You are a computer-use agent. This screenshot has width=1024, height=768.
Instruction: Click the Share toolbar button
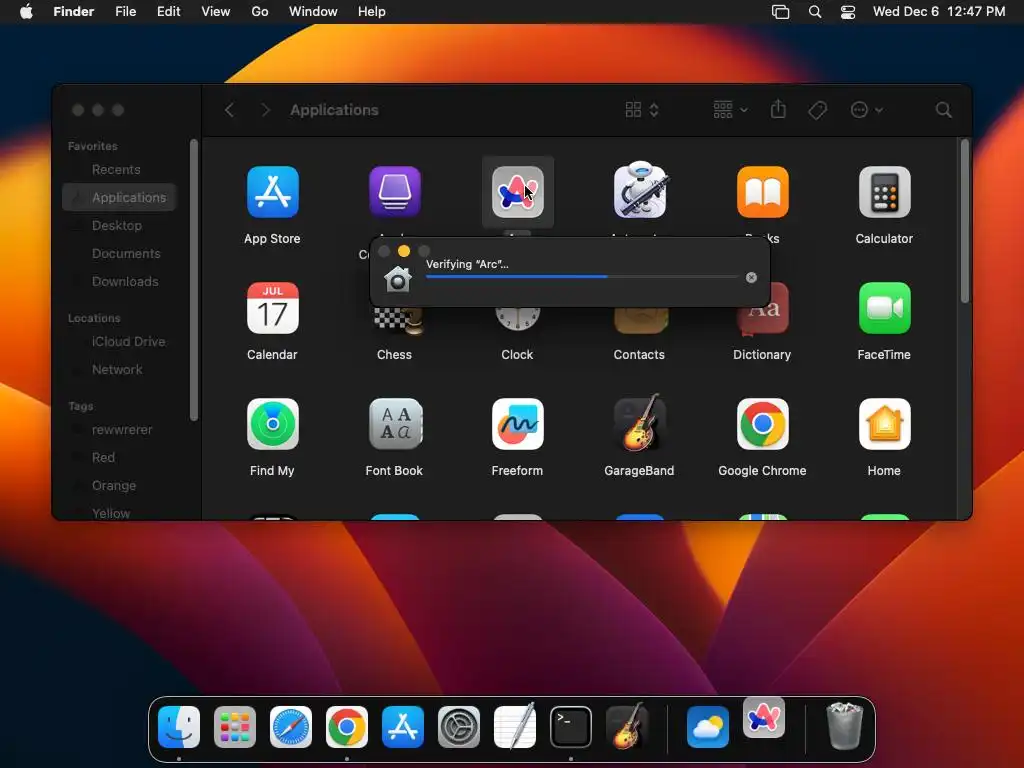[778, 109]
